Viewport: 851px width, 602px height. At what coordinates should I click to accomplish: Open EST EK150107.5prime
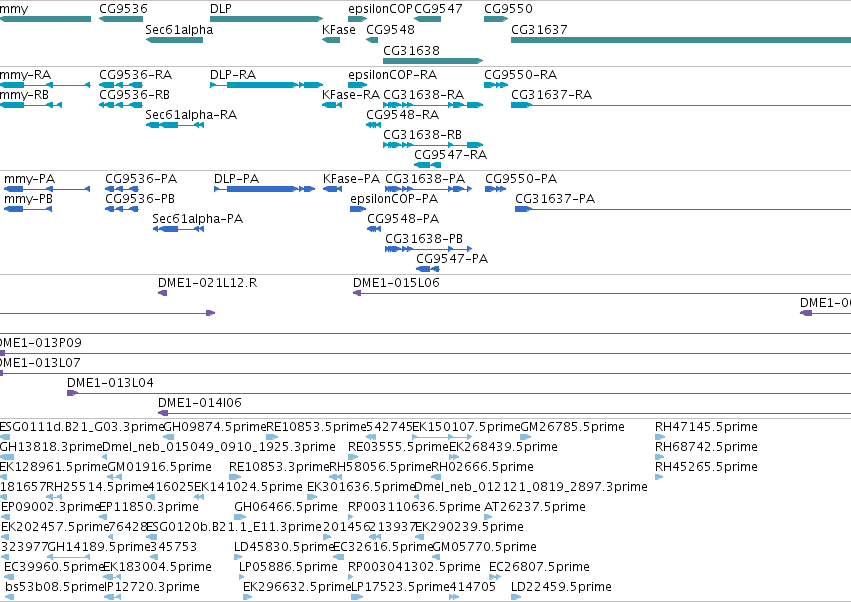point(442,437)
